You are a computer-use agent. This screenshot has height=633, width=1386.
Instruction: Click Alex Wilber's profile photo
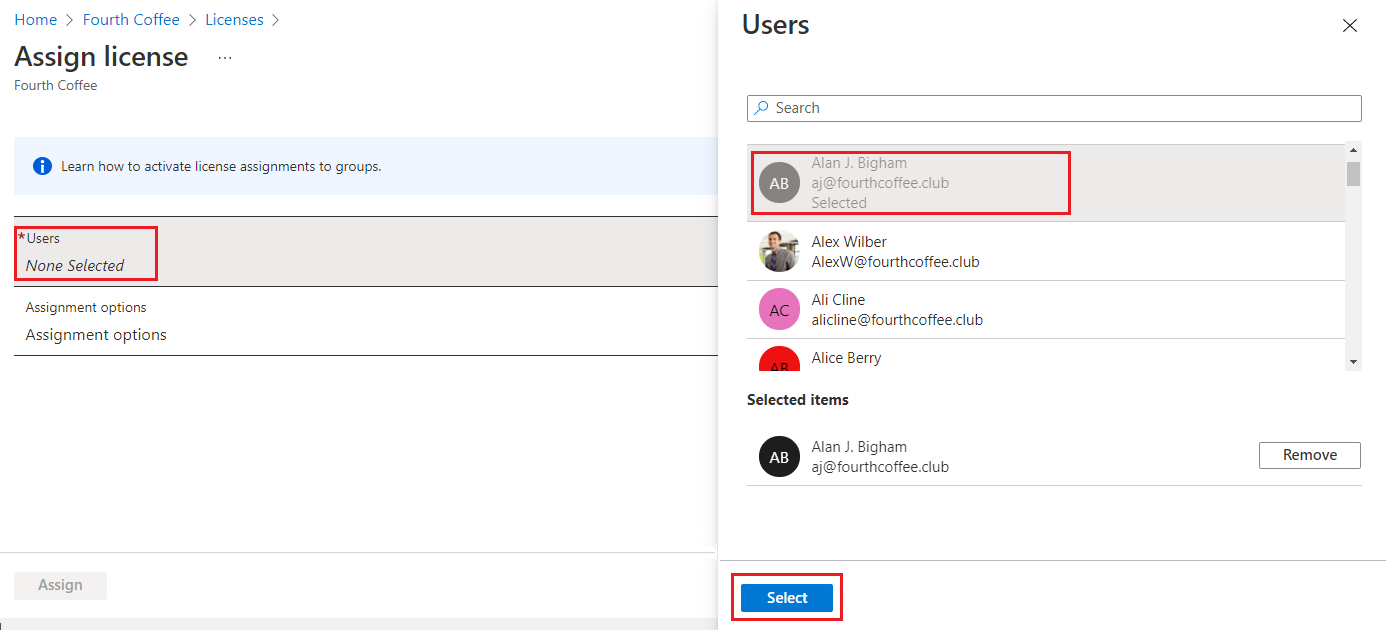point(779,252)
